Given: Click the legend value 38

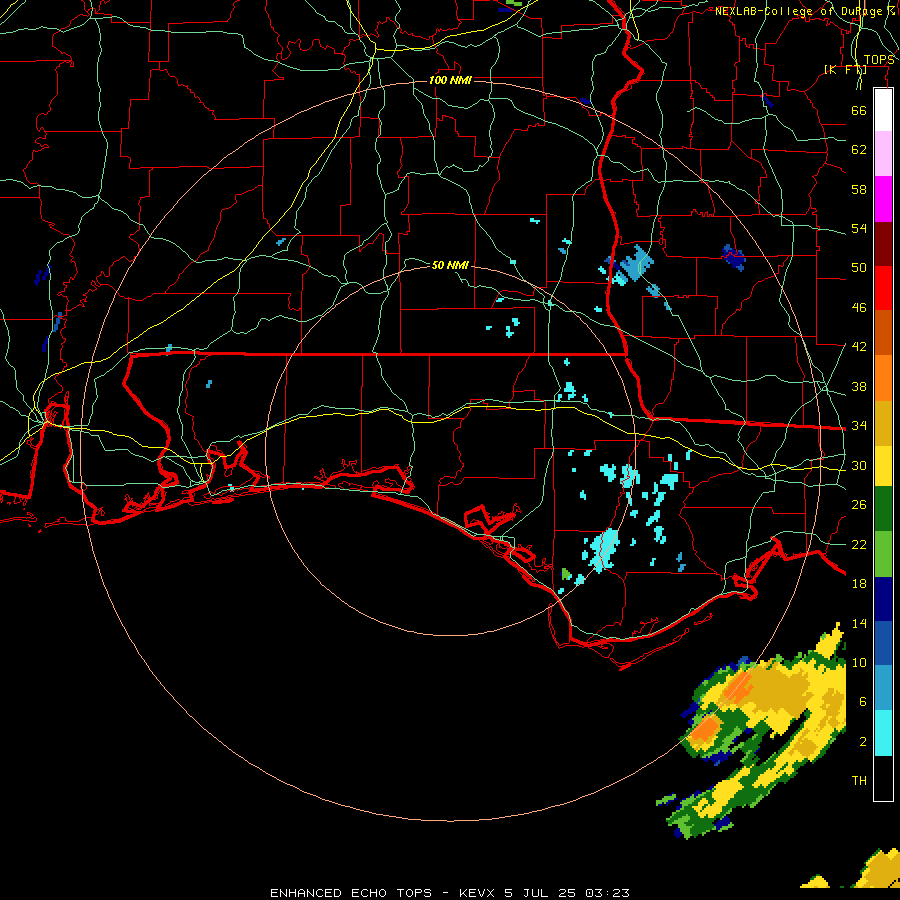Looking at the screenshot, I should coord(859,386).
